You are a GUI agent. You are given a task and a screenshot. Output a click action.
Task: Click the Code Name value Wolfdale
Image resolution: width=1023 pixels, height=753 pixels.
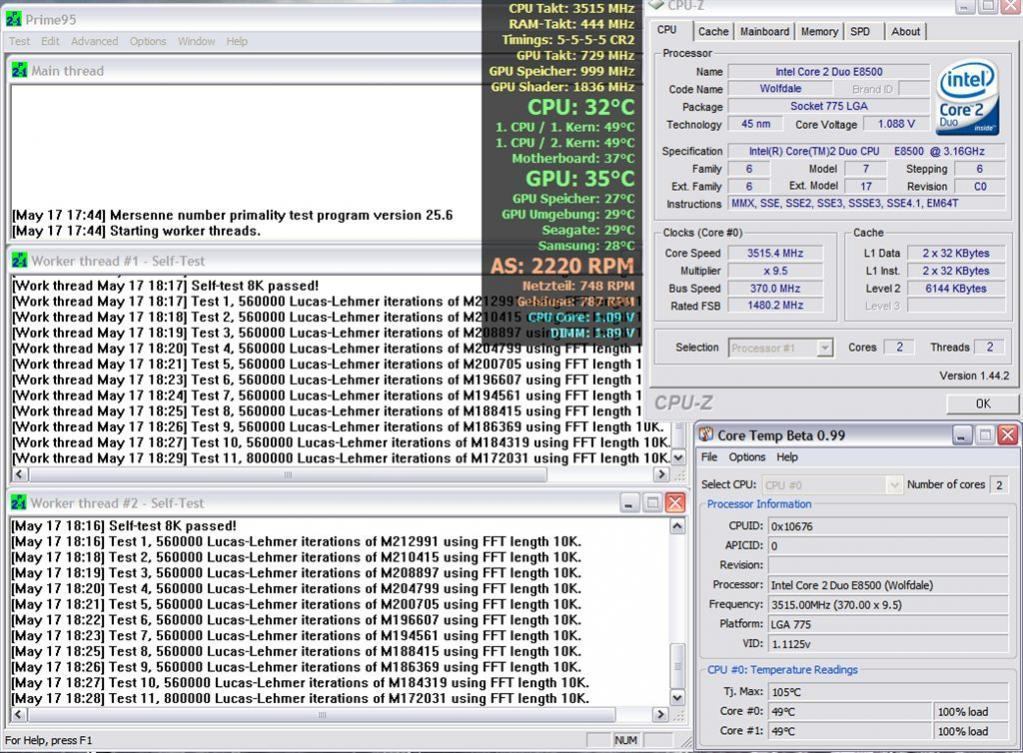pyautogui.click(x=780, y=89)
